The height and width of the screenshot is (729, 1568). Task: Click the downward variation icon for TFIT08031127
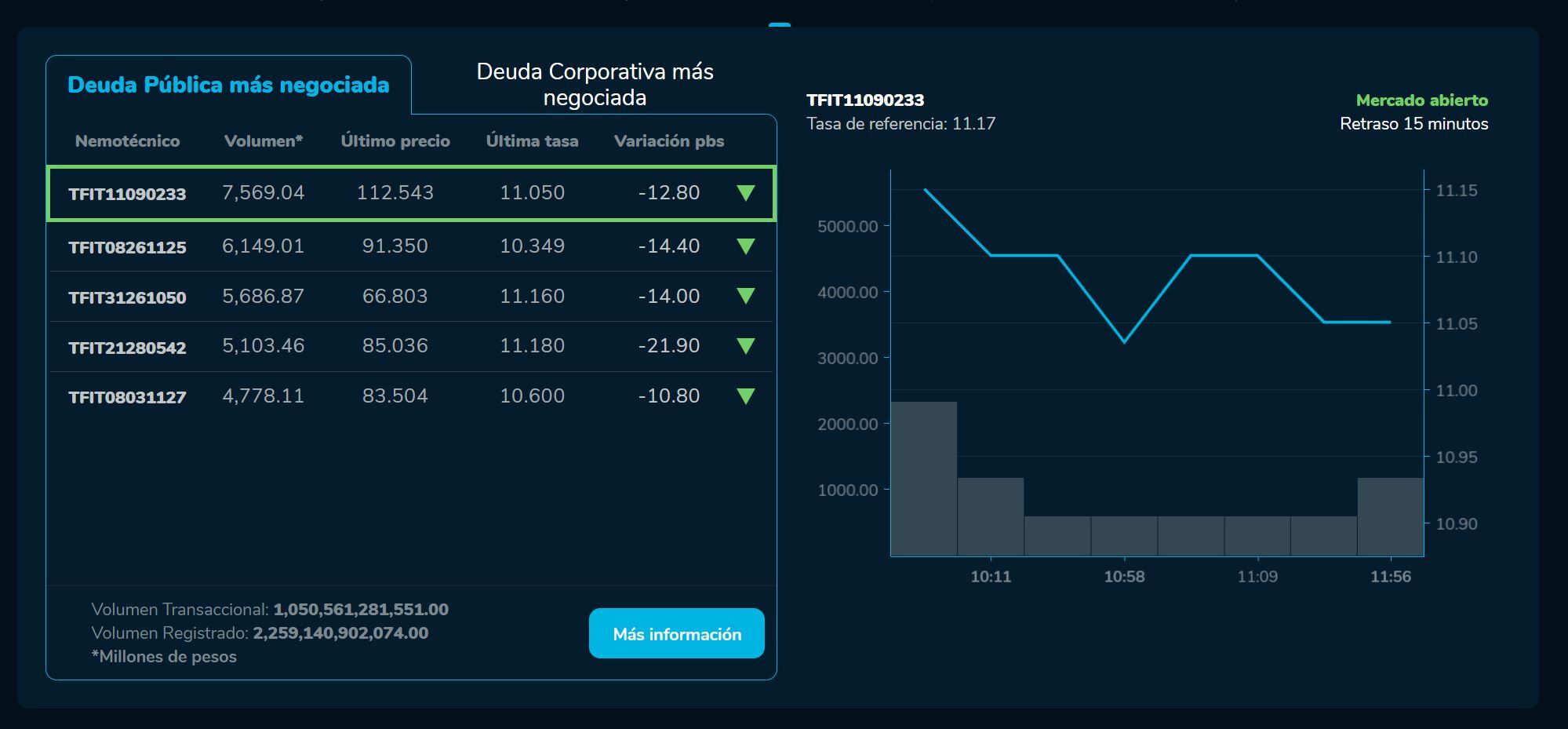(x=745, y=396)
